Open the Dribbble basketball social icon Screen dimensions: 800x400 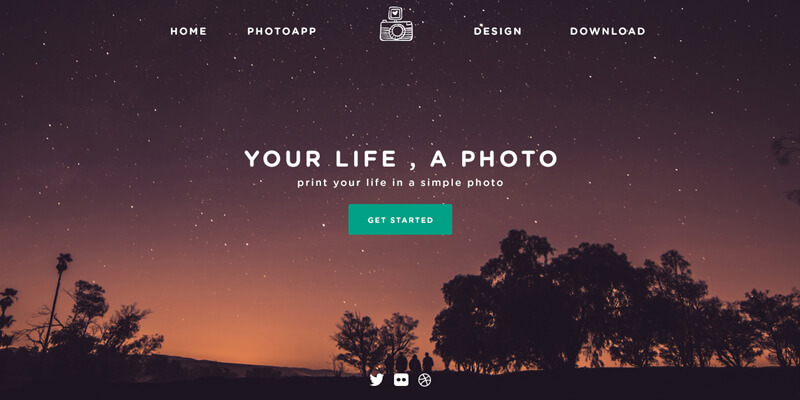424,380
